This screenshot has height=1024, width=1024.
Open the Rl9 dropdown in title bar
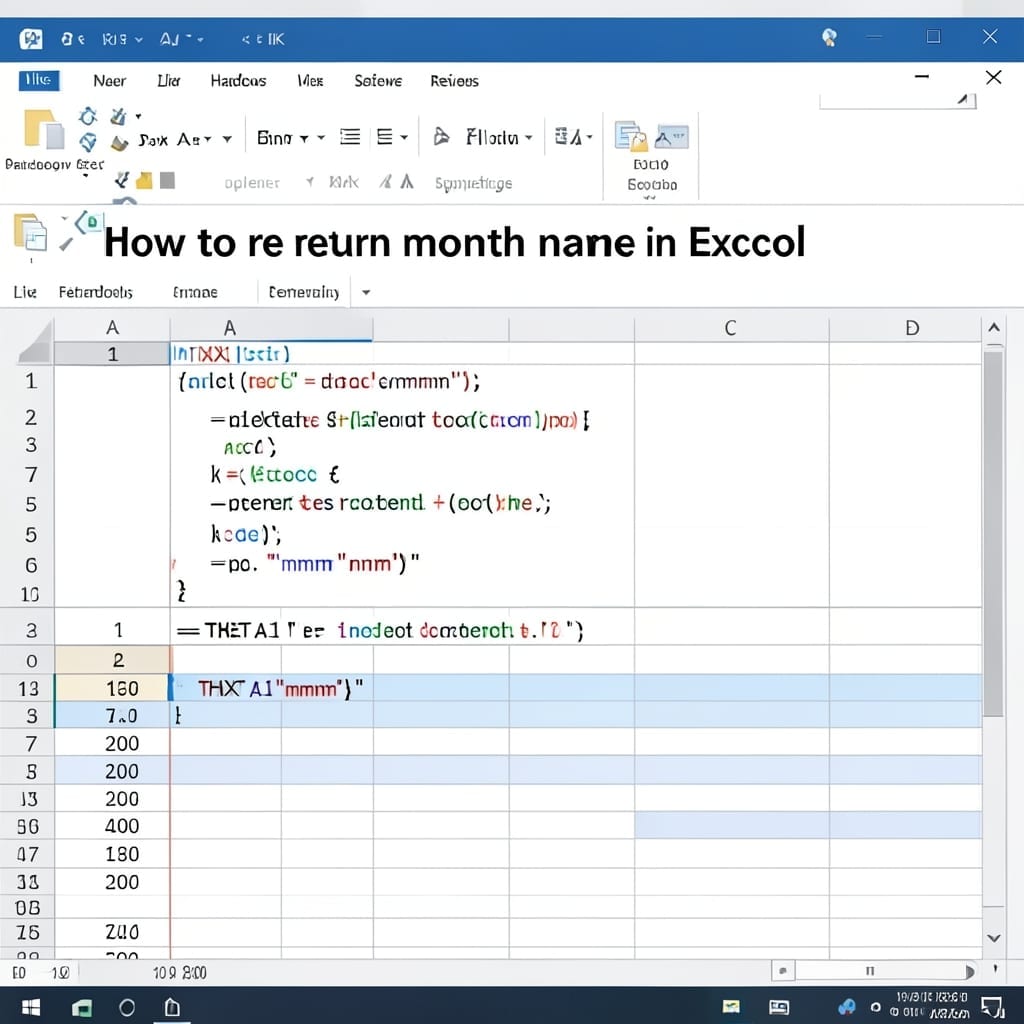pyautogui.click(x=138, y=40)
